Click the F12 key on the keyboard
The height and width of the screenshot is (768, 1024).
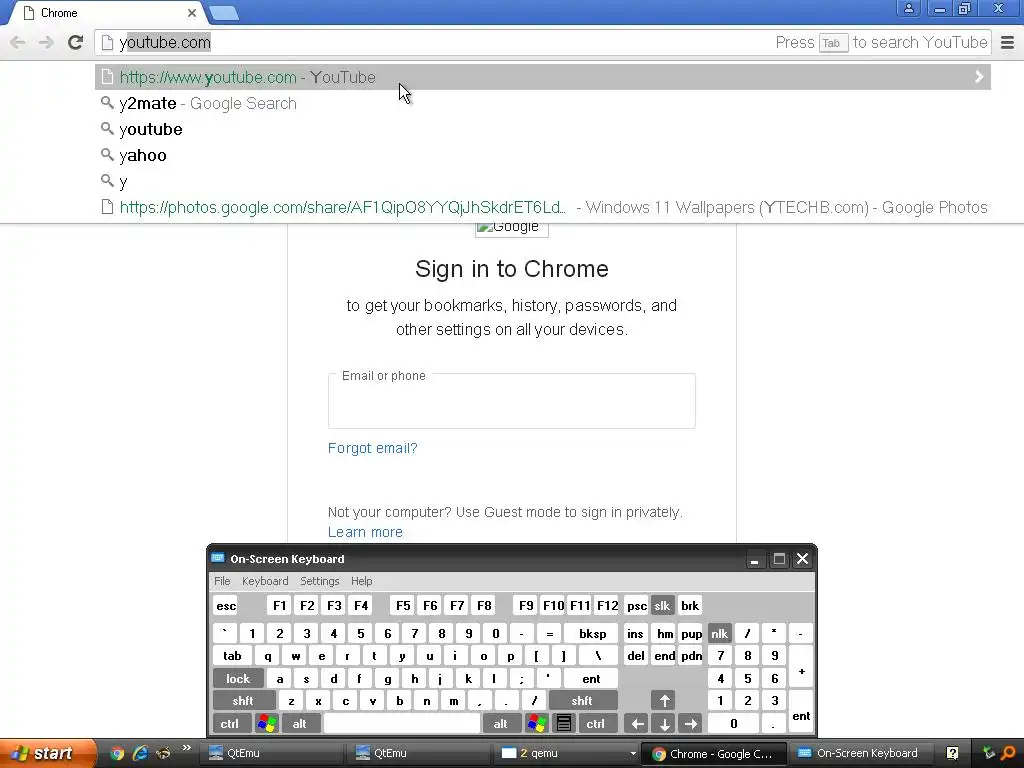[607, 606]
